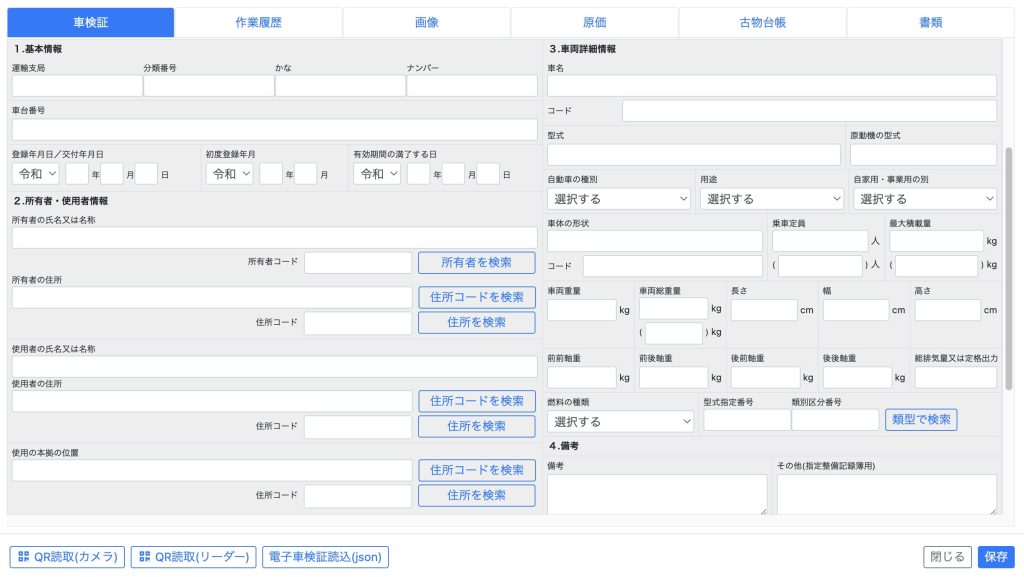The height and width of the screenshot is (577, 1024).
Task: Focus the 車名 text field
Action: (x=771, y=85)
